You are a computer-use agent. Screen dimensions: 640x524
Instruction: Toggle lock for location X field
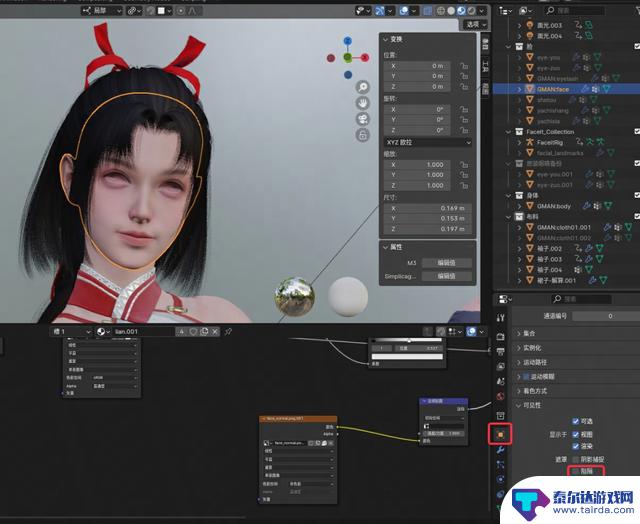464,66
